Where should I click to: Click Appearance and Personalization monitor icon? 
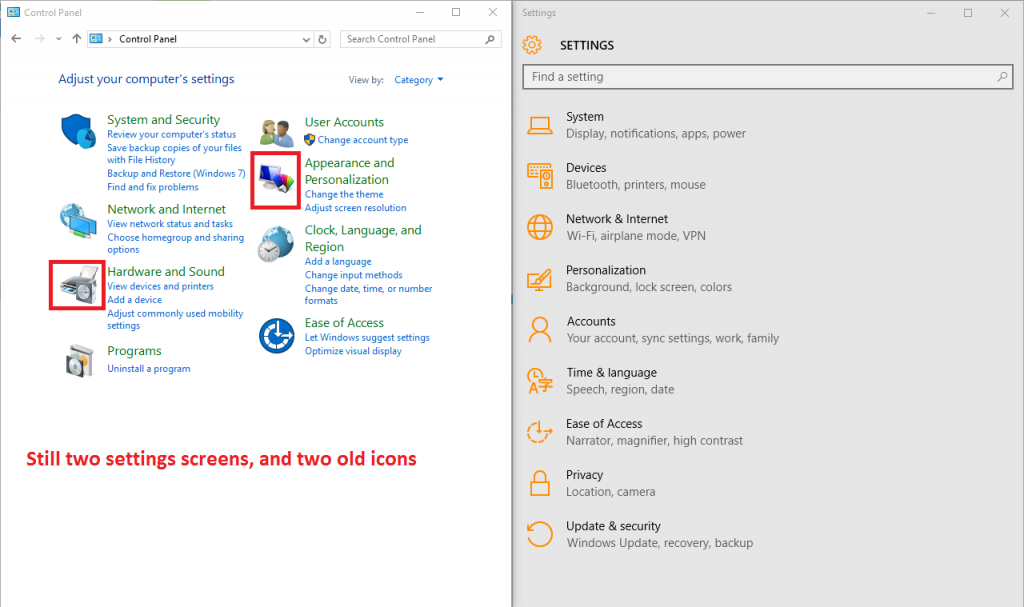276,179
